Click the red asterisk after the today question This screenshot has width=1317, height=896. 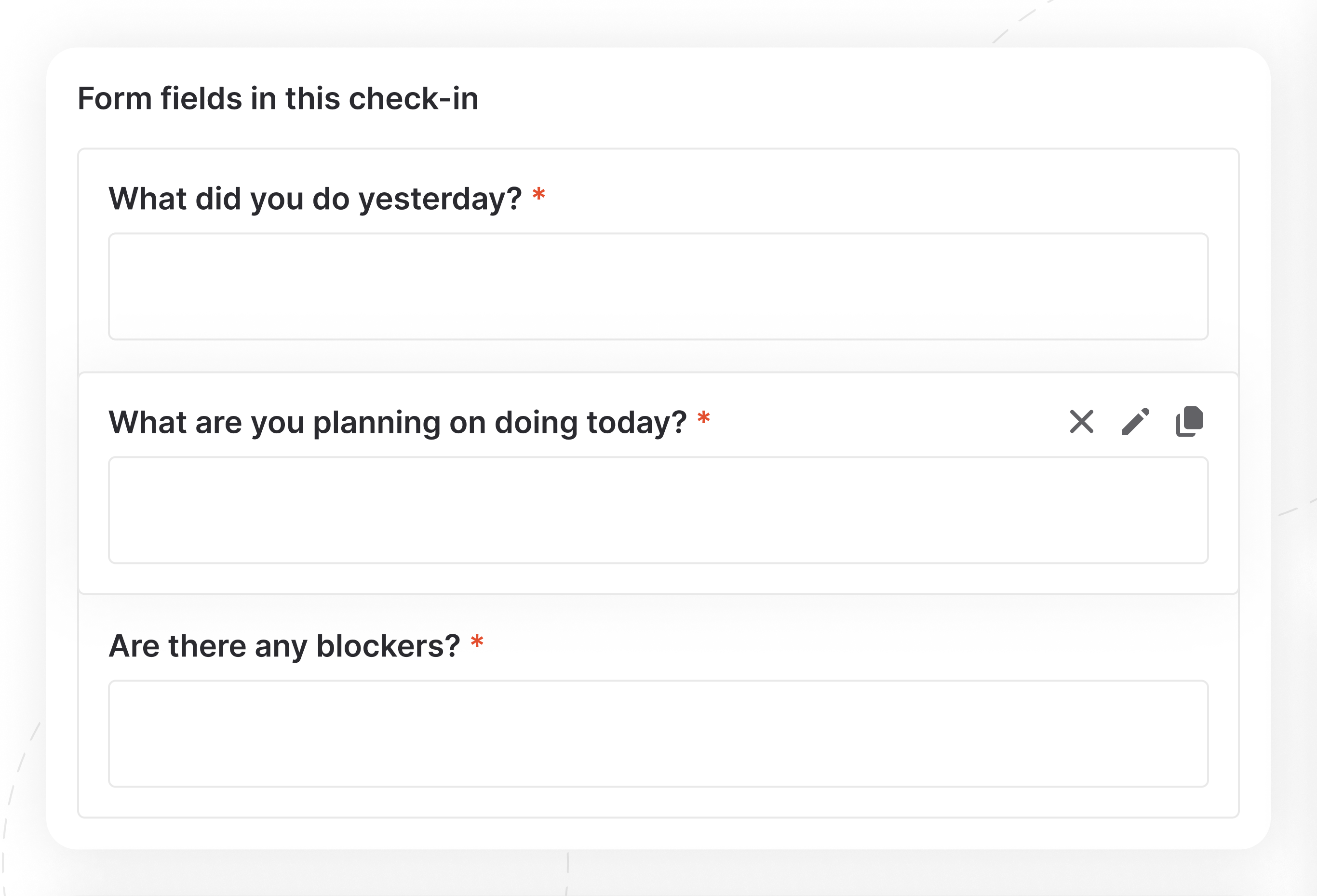pos(703,419)
